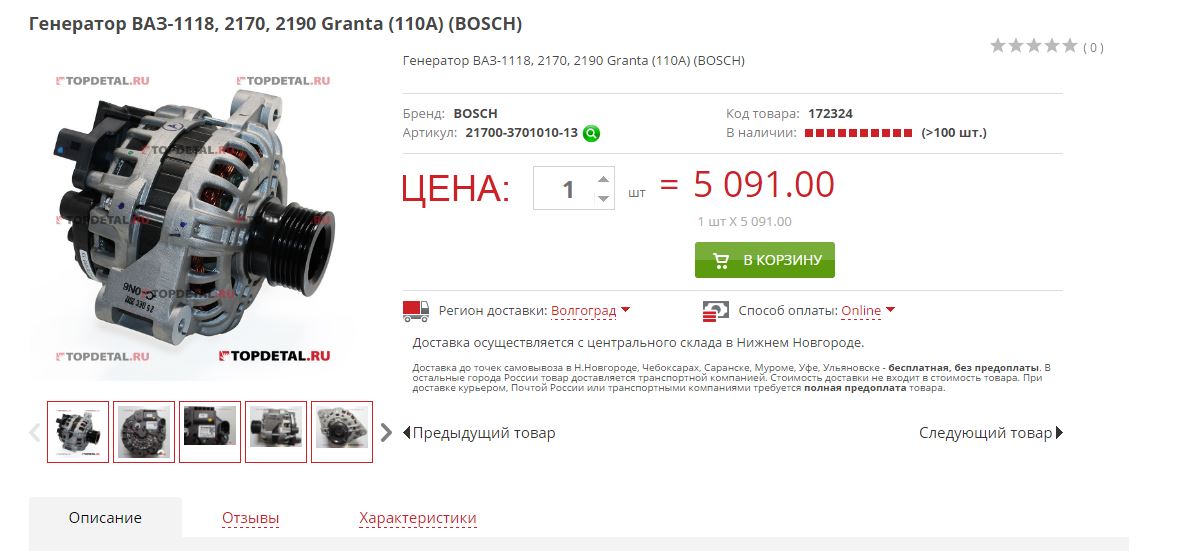Add product with В КОРЗИНУ button
The image size is (1179, 551).
pyautogui.click(x=765, y=260)
